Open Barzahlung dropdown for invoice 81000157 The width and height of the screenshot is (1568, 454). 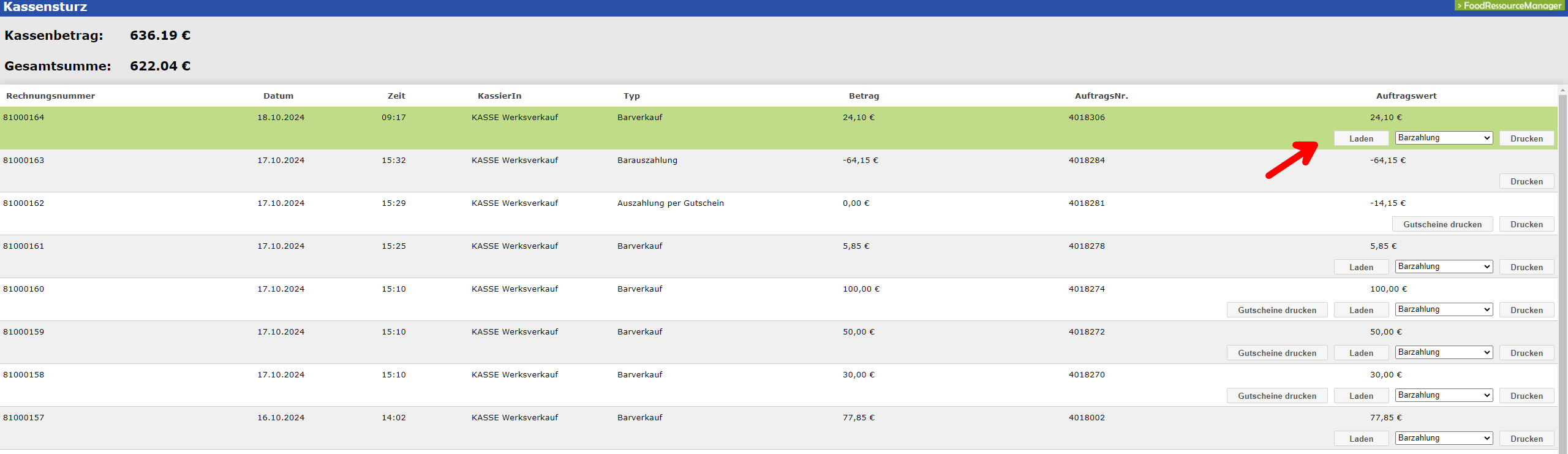pos(1443,438)
